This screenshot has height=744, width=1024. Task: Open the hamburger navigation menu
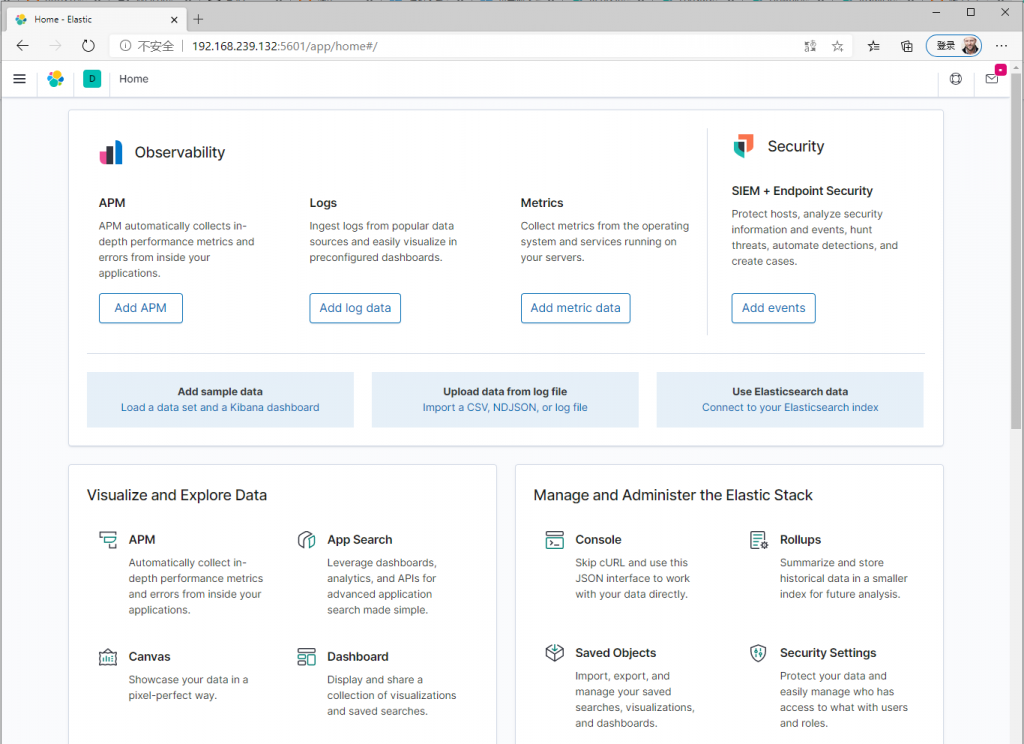click(x=20, y=79)
